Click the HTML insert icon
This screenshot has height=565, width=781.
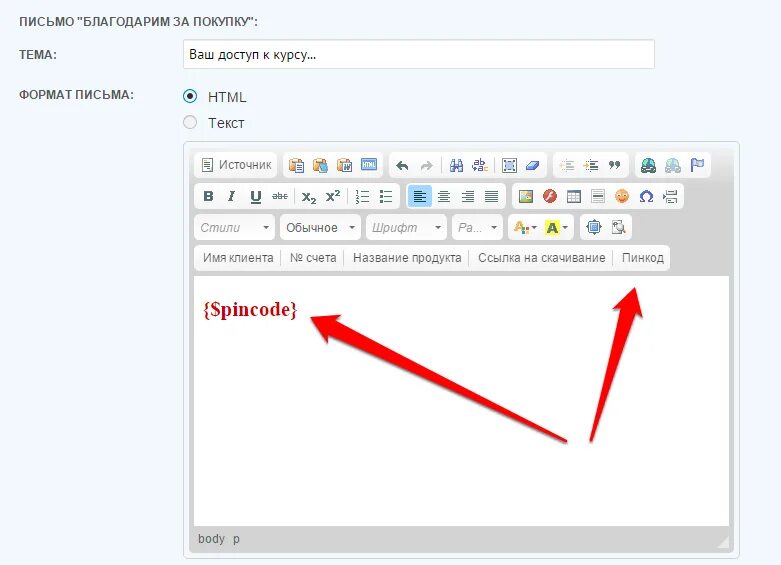[x=369, y=165]
